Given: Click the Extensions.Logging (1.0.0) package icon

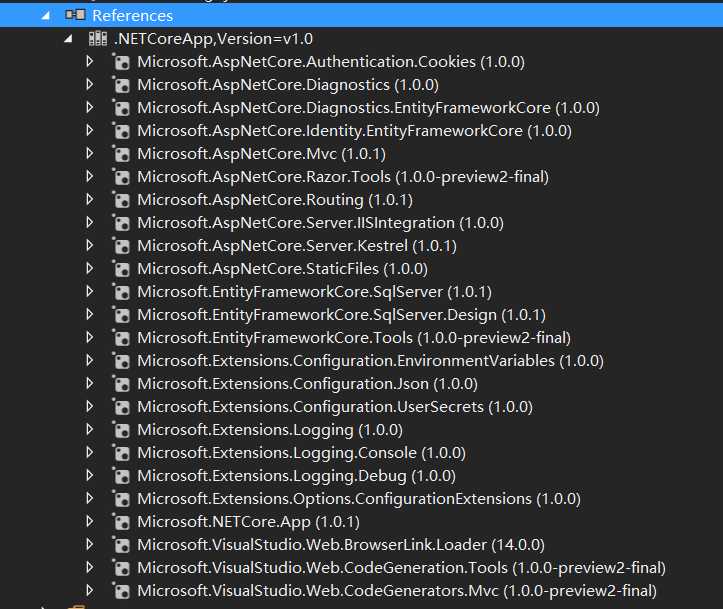Looking at the screenshot, I should (122, 430).
